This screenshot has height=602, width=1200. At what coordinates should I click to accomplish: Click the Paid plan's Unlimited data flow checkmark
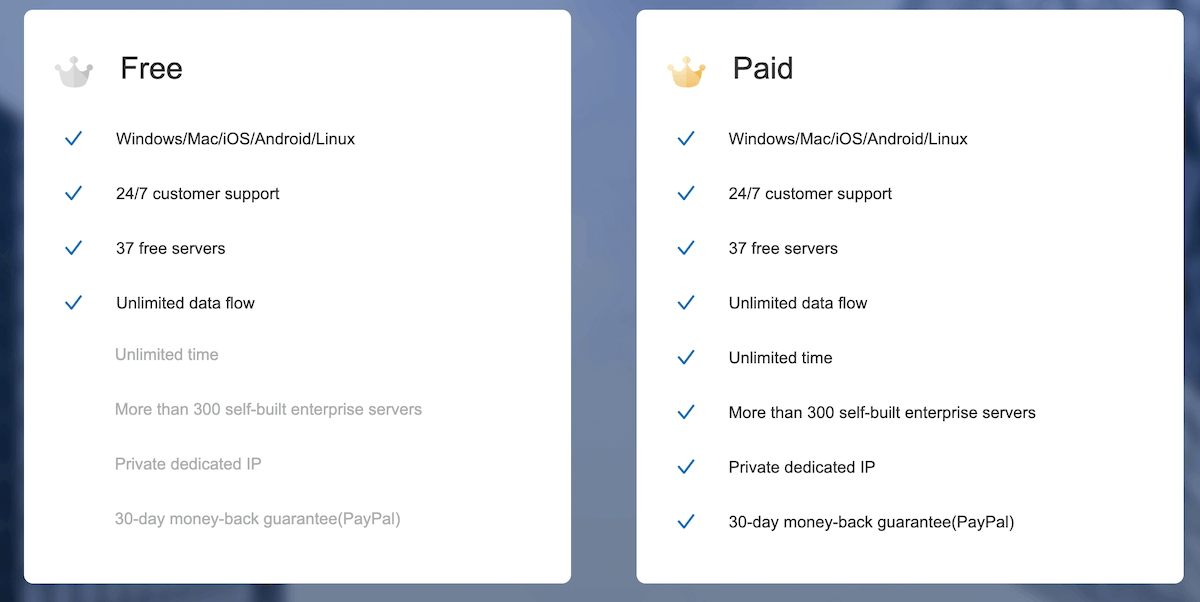tap(686, 303)
